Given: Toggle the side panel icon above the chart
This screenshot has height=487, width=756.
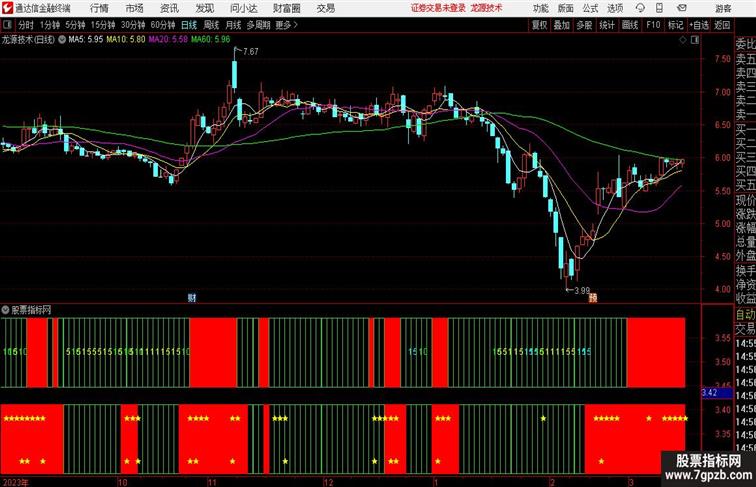Looking at the screenshot, I should pyautogui.click(x=695, y=40).
